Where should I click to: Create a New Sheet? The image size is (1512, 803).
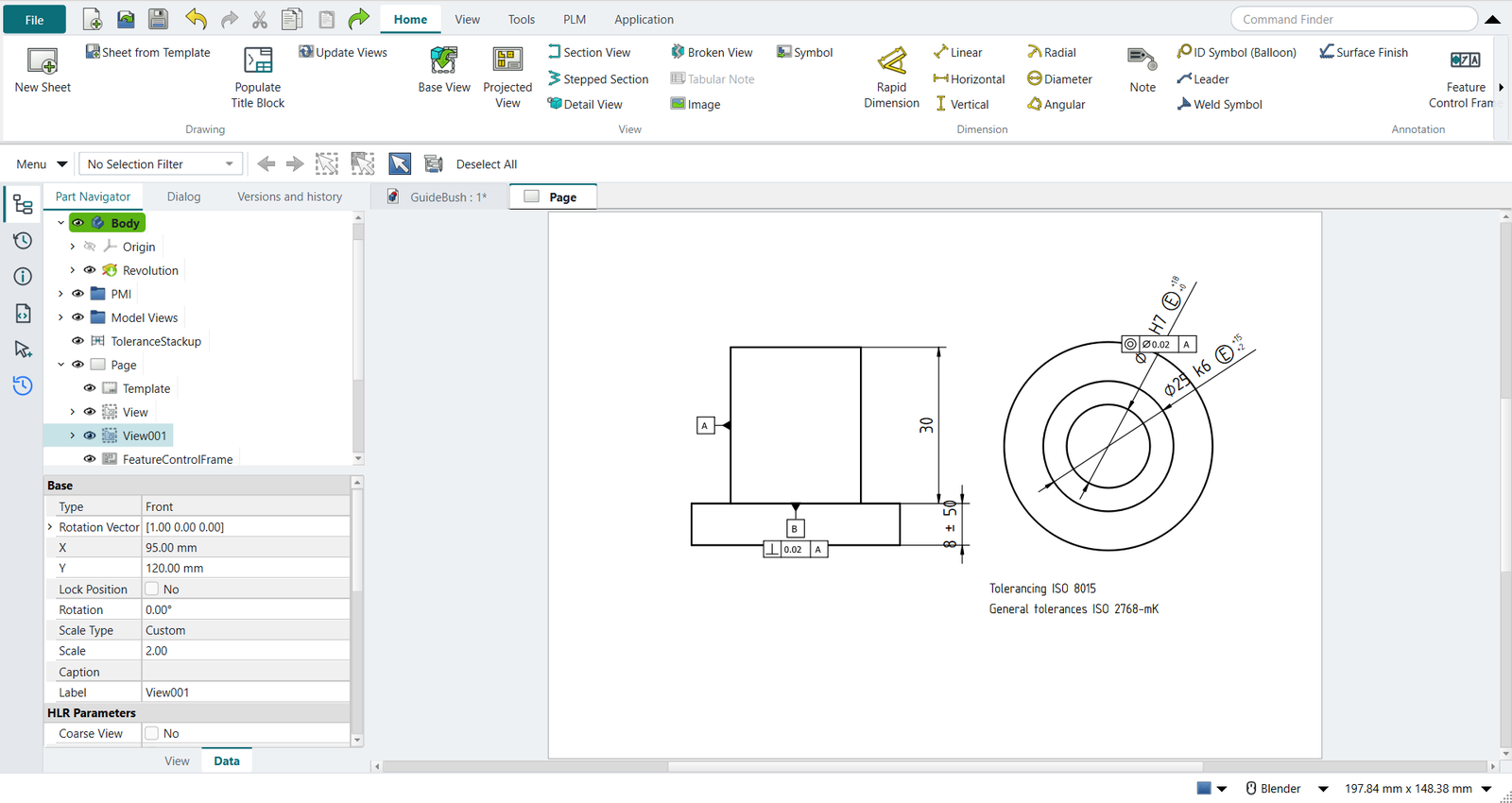43,70
